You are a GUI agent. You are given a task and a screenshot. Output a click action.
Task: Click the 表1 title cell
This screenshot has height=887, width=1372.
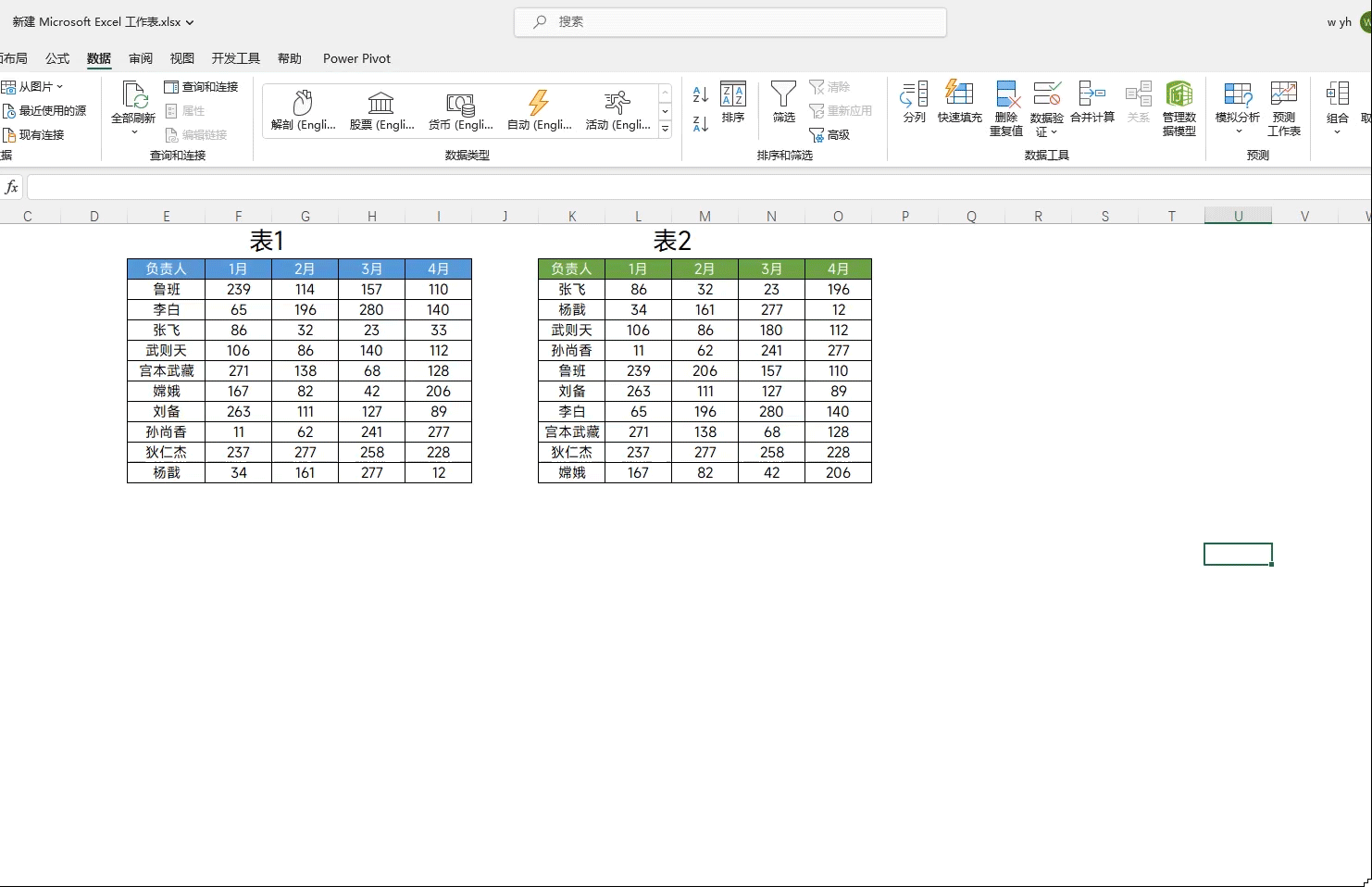coord(267,241)
